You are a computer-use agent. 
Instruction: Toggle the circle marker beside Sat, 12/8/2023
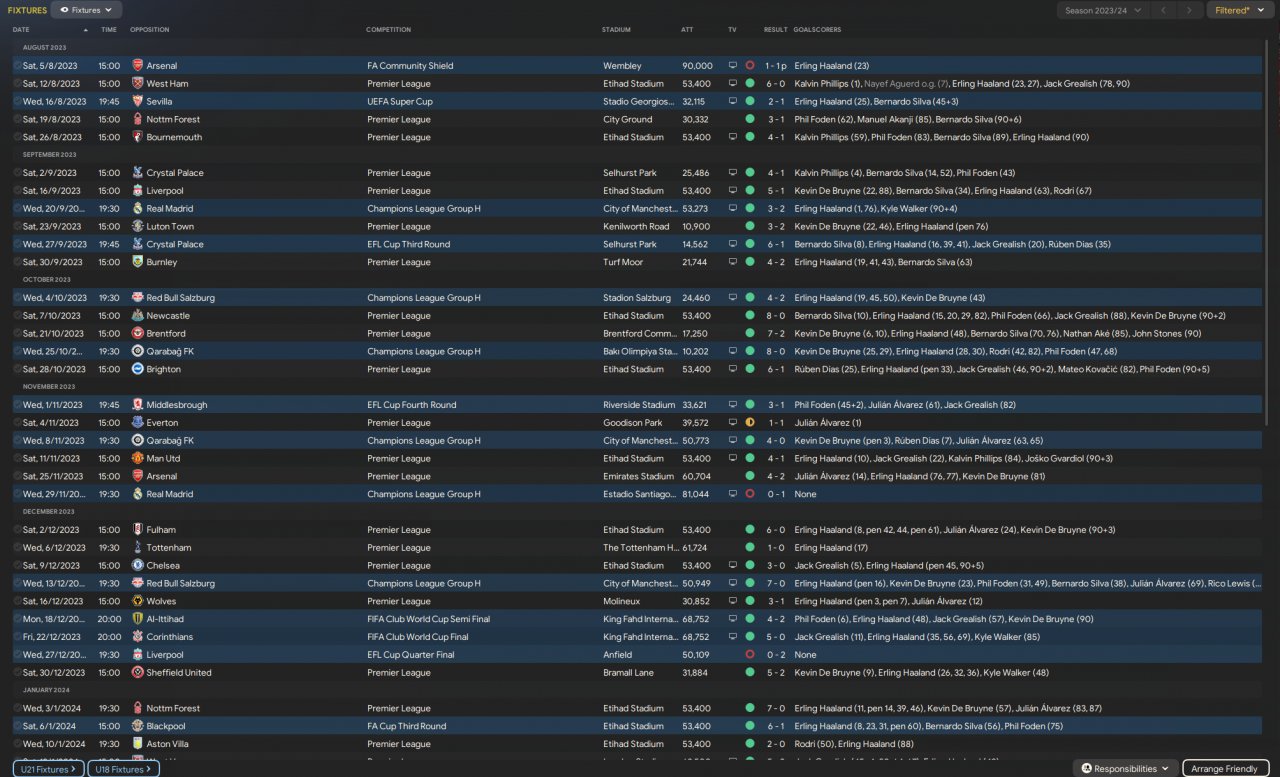[x=17, y=84]
